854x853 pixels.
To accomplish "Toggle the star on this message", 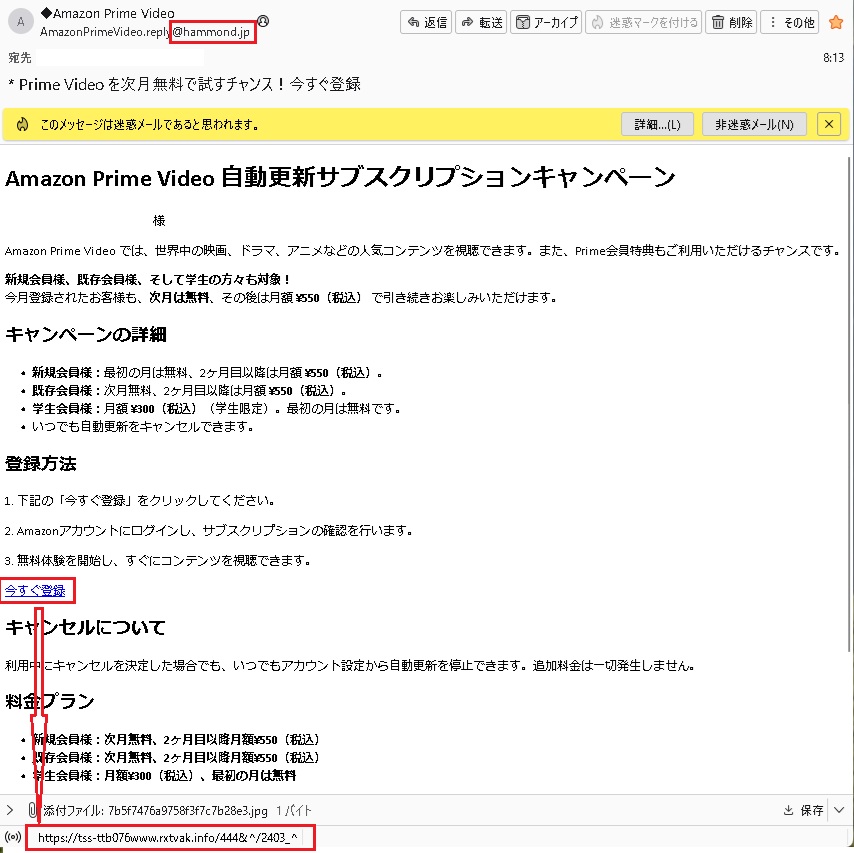I will pos(835,22).
